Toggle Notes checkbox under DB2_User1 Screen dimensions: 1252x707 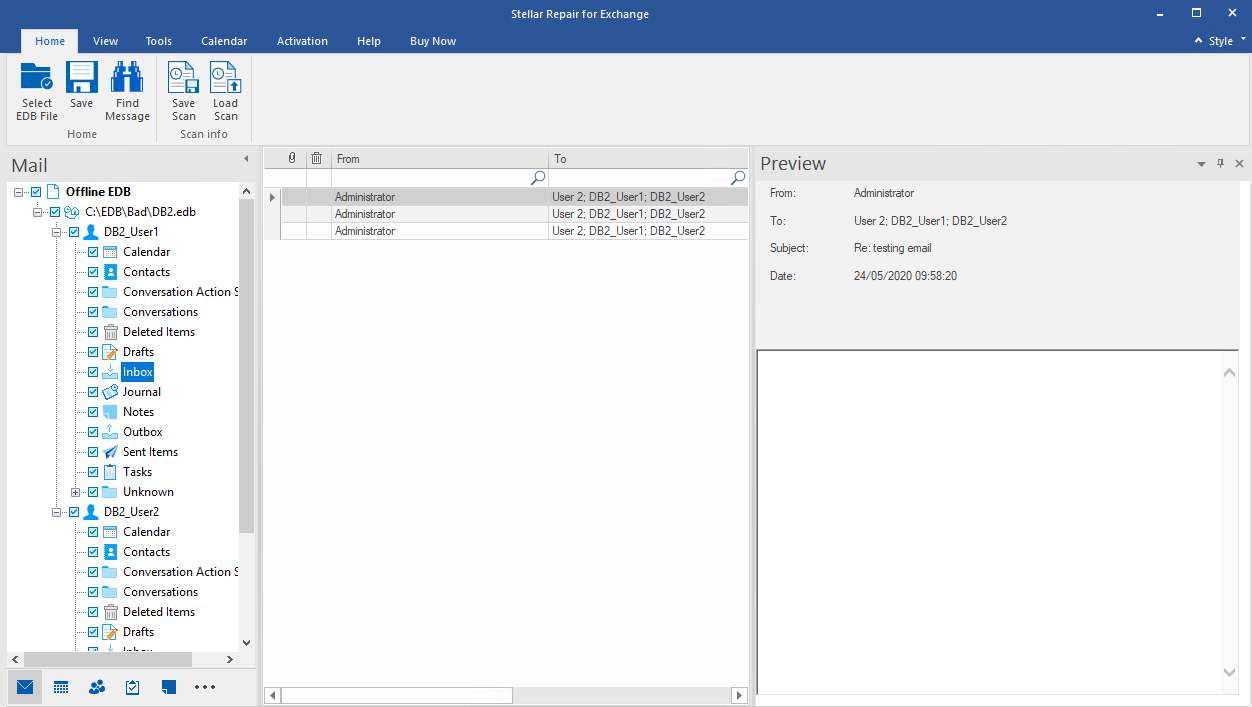[x=93, y=412]
